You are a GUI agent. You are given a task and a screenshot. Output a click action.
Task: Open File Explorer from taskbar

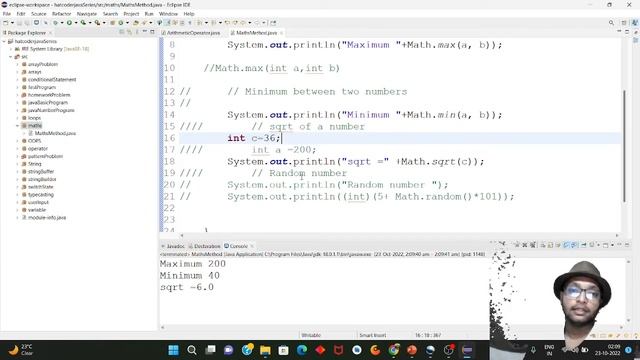[x=265, y=350]
